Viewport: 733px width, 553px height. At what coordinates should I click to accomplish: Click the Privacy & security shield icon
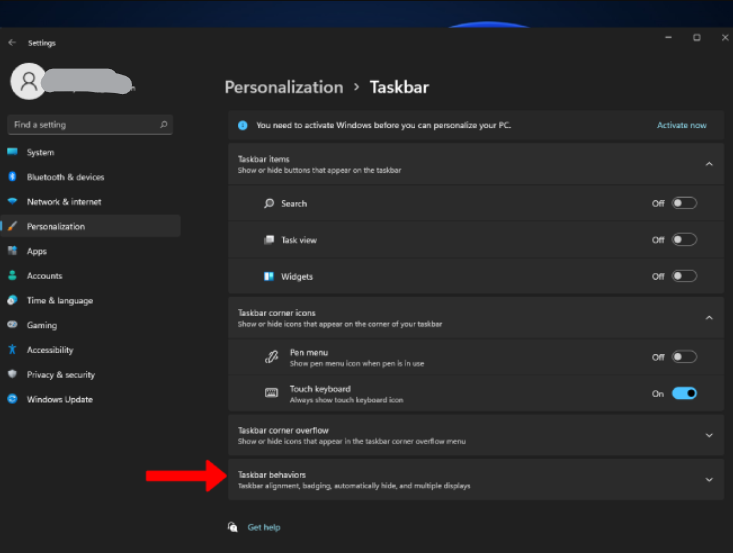[13, 374]
